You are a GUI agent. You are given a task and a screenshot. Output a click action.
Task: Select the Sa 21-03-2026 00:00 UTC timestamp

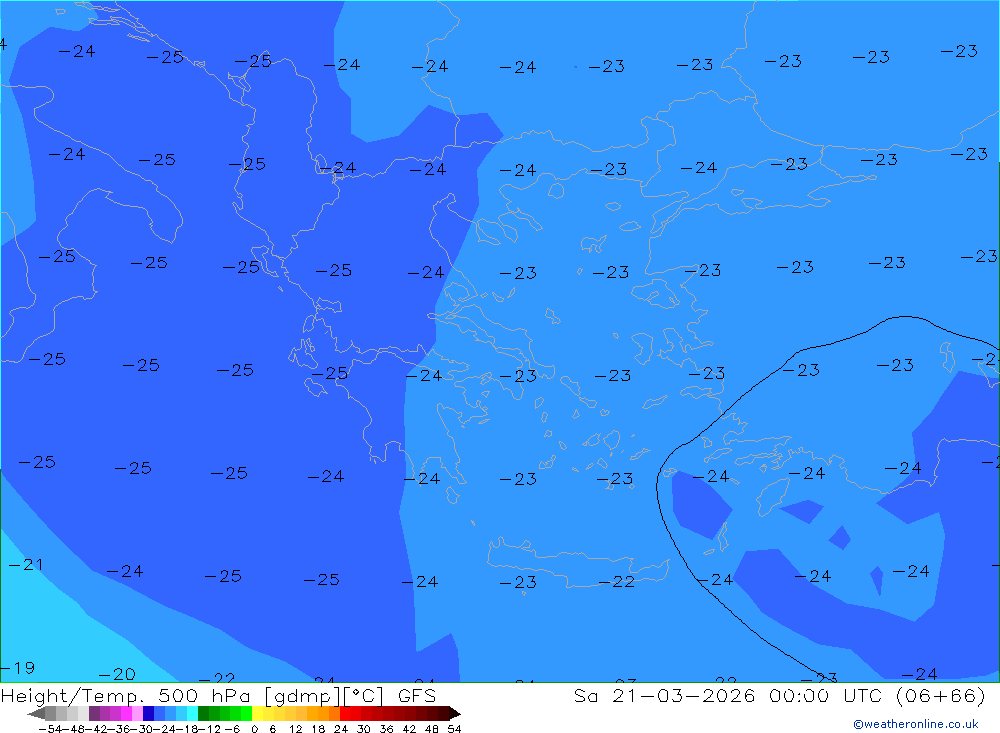click(727, 695)
